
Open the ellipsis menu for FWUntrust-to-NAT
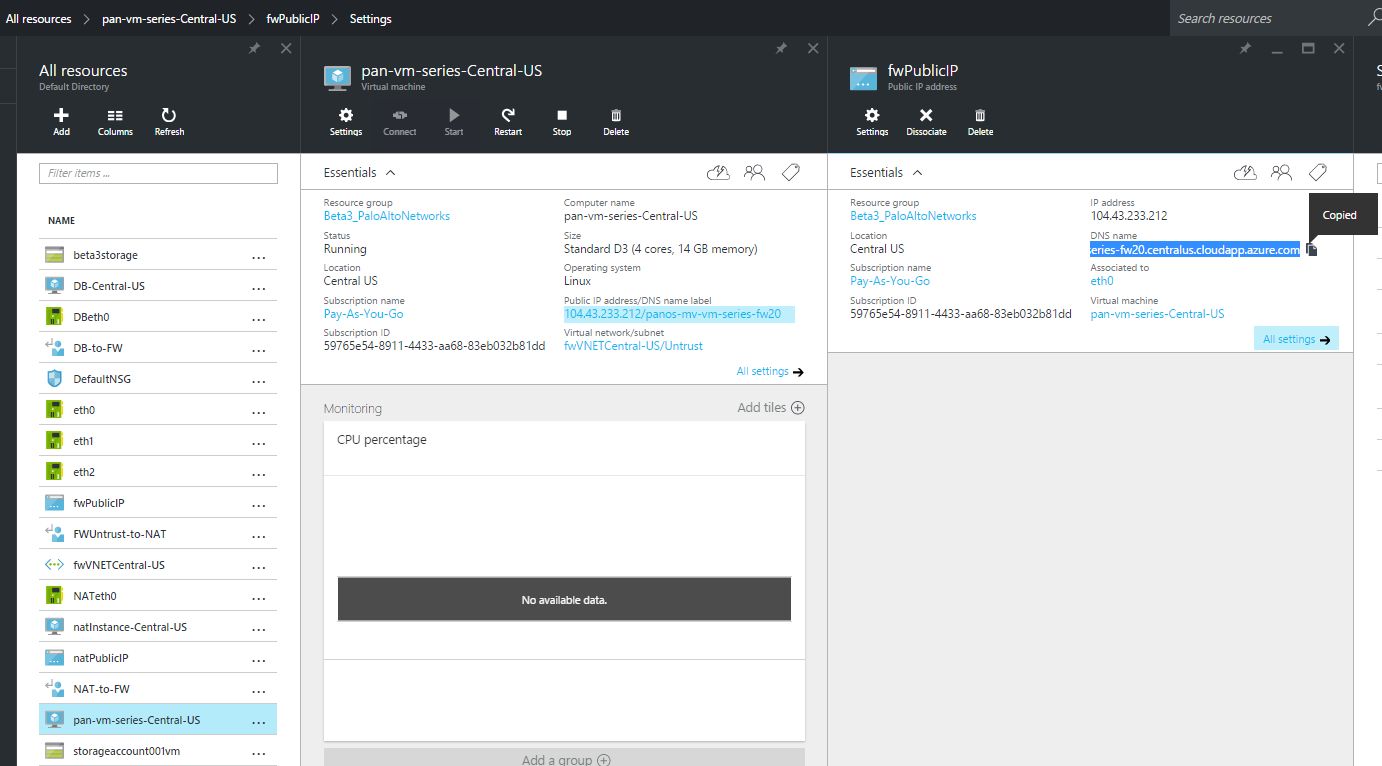point(259,535)
